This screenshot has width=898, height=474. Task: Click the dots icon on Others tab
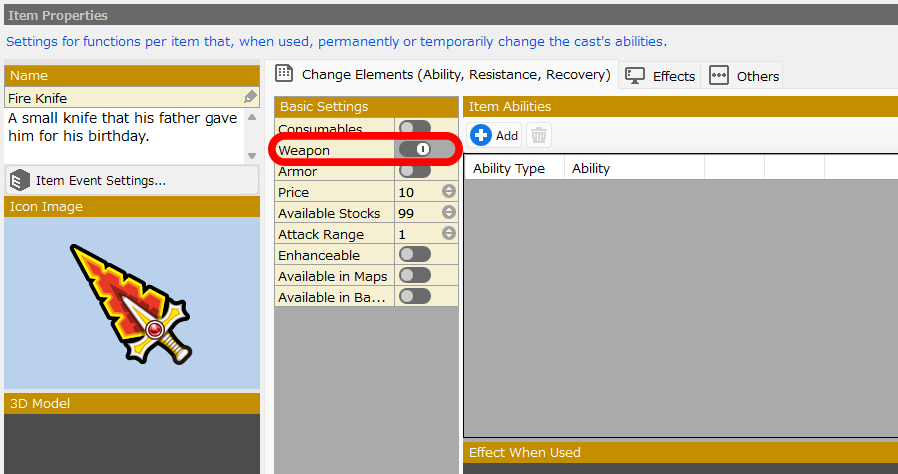point(719,75)
